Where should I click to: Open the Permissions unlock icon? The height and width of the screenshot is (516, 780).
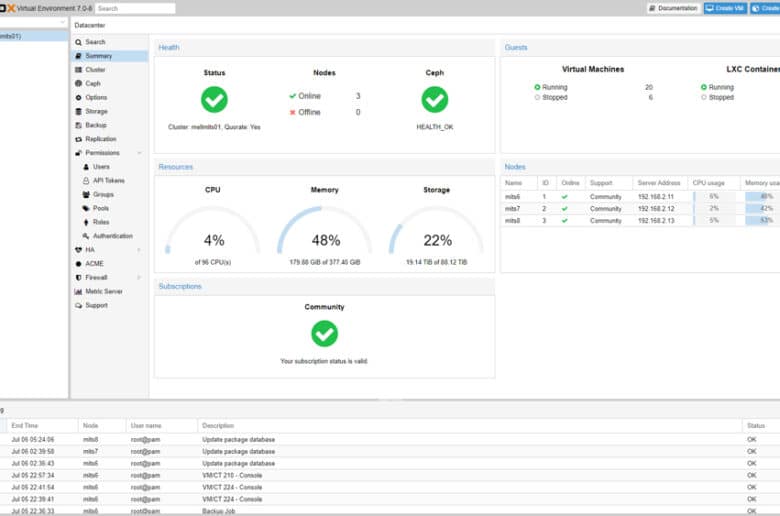(x=78, y=153)
